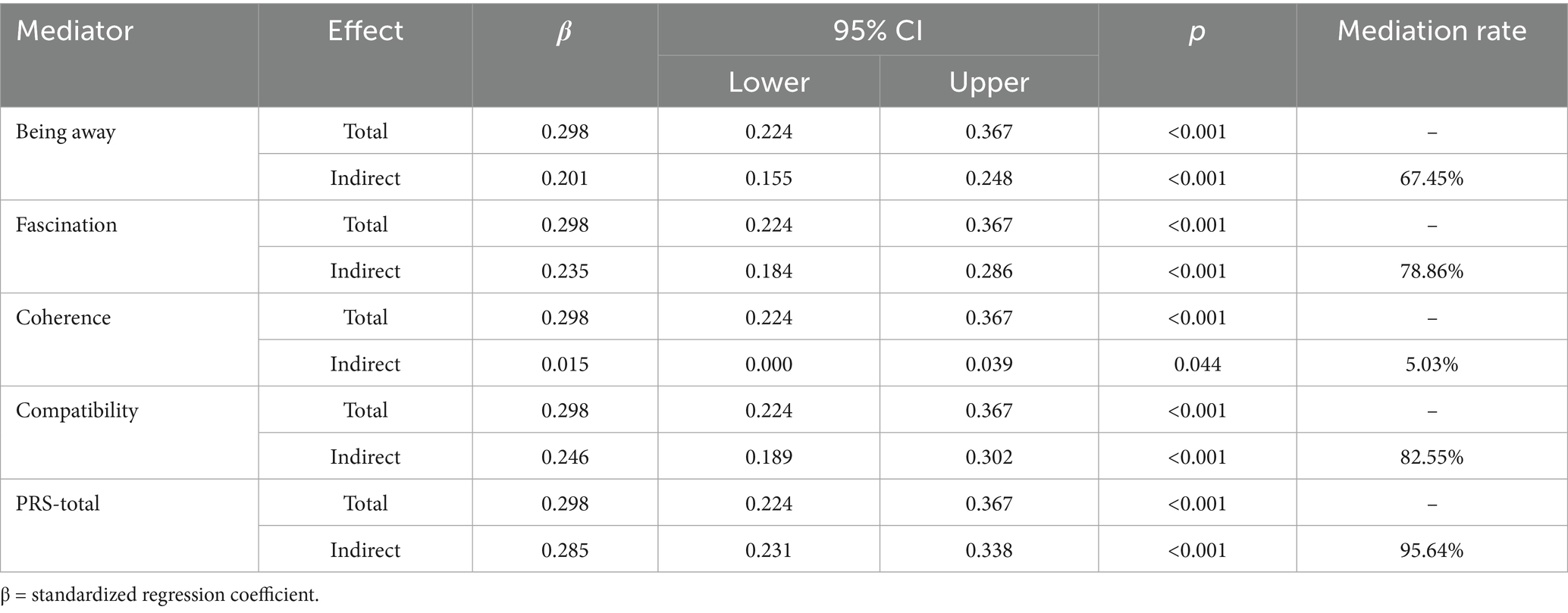Image resolution: width=1568 pixels, height=613 pixels.
Task: Click the 78.86% mediation rate value
Action: coord(1432,271)
